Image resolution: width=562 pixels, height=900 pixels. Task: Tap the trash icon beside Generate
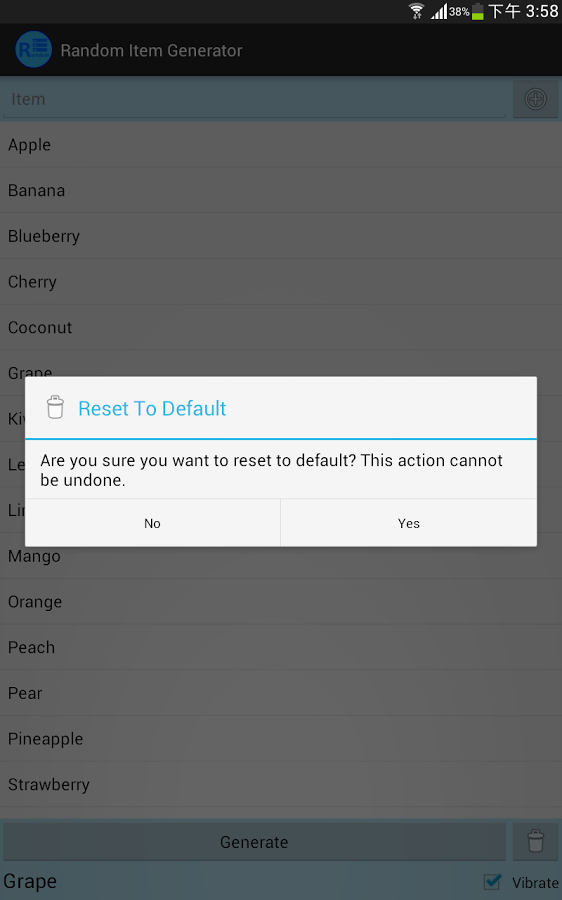pyautogui.click(x=536, y=841)
